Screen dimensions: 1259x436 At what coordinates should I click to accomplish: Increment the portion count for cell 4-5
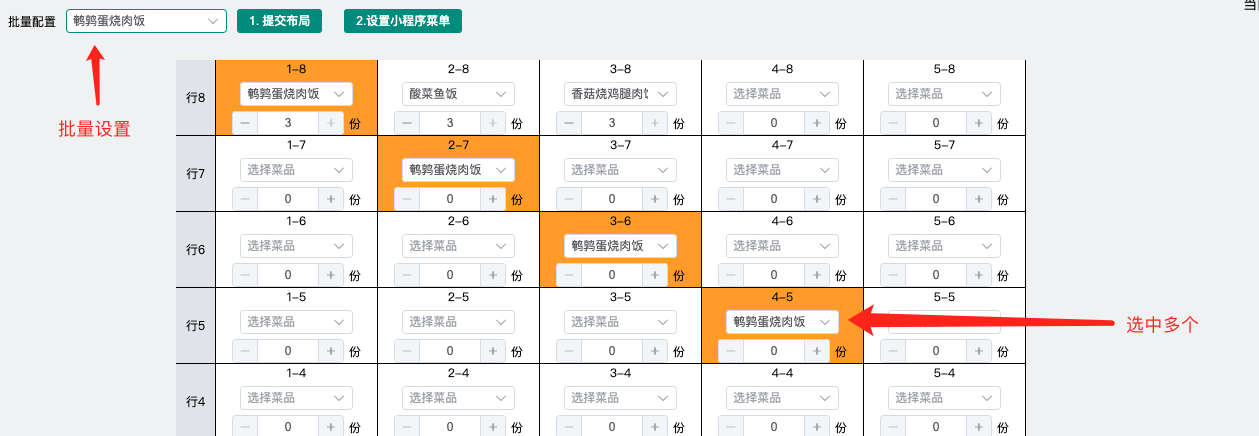[x=817, y=351]
